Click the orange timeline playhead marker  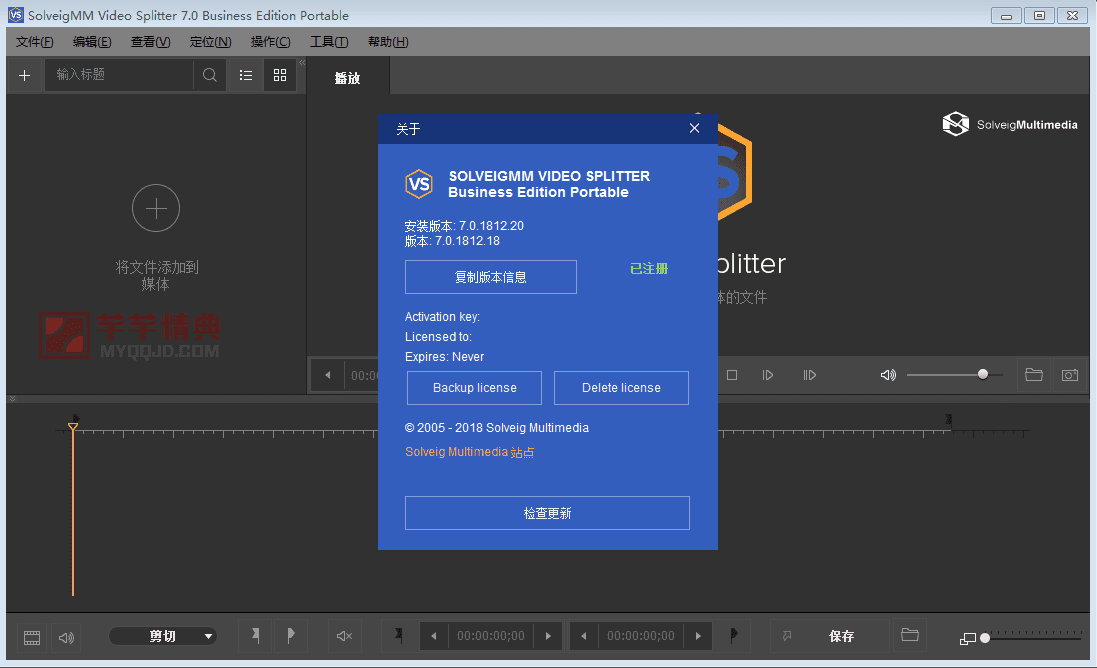coord(73,426)
